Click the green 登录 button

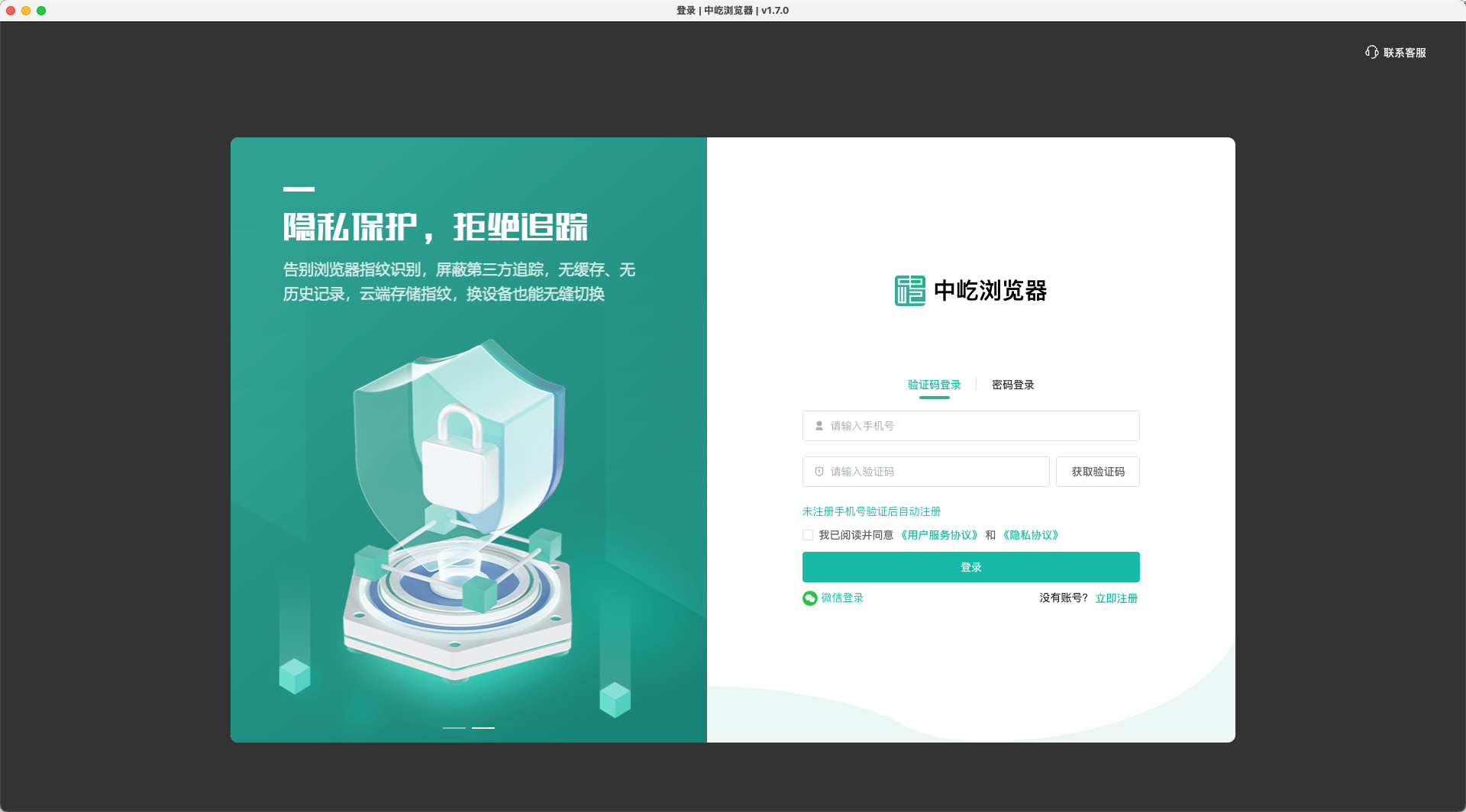coord(970,567)
